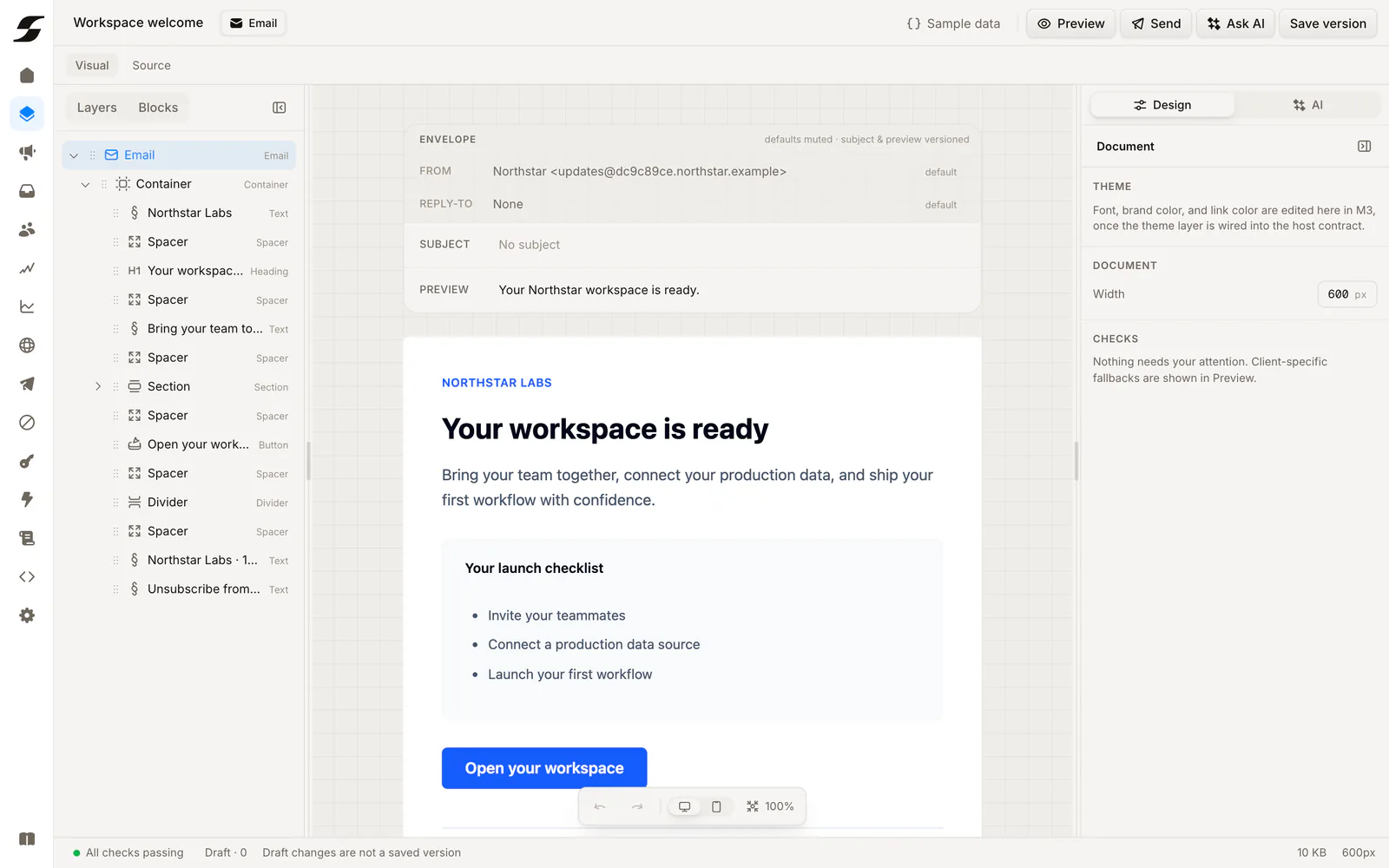Click Invite your teammates checklist item
This screenshot has height=868, width=1389.
(x=556, y=615)
